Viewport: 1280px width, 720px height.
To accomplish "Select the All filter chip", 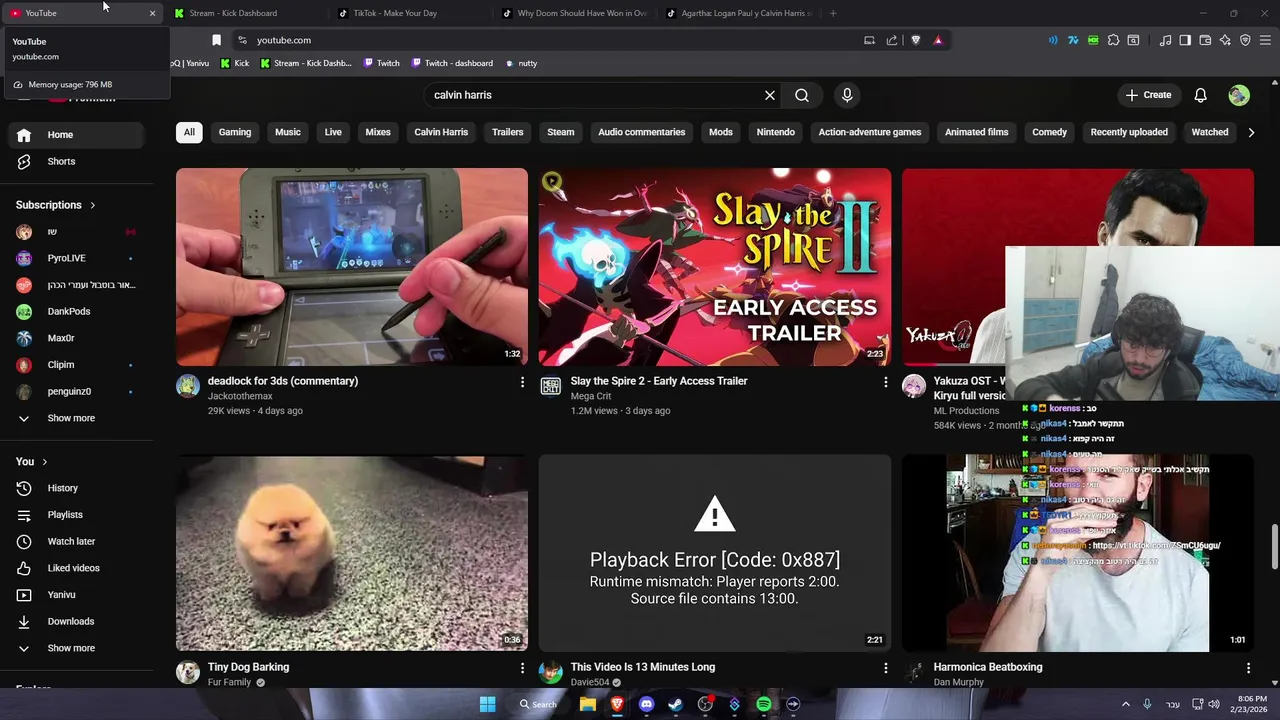I will tap(189, 132).
